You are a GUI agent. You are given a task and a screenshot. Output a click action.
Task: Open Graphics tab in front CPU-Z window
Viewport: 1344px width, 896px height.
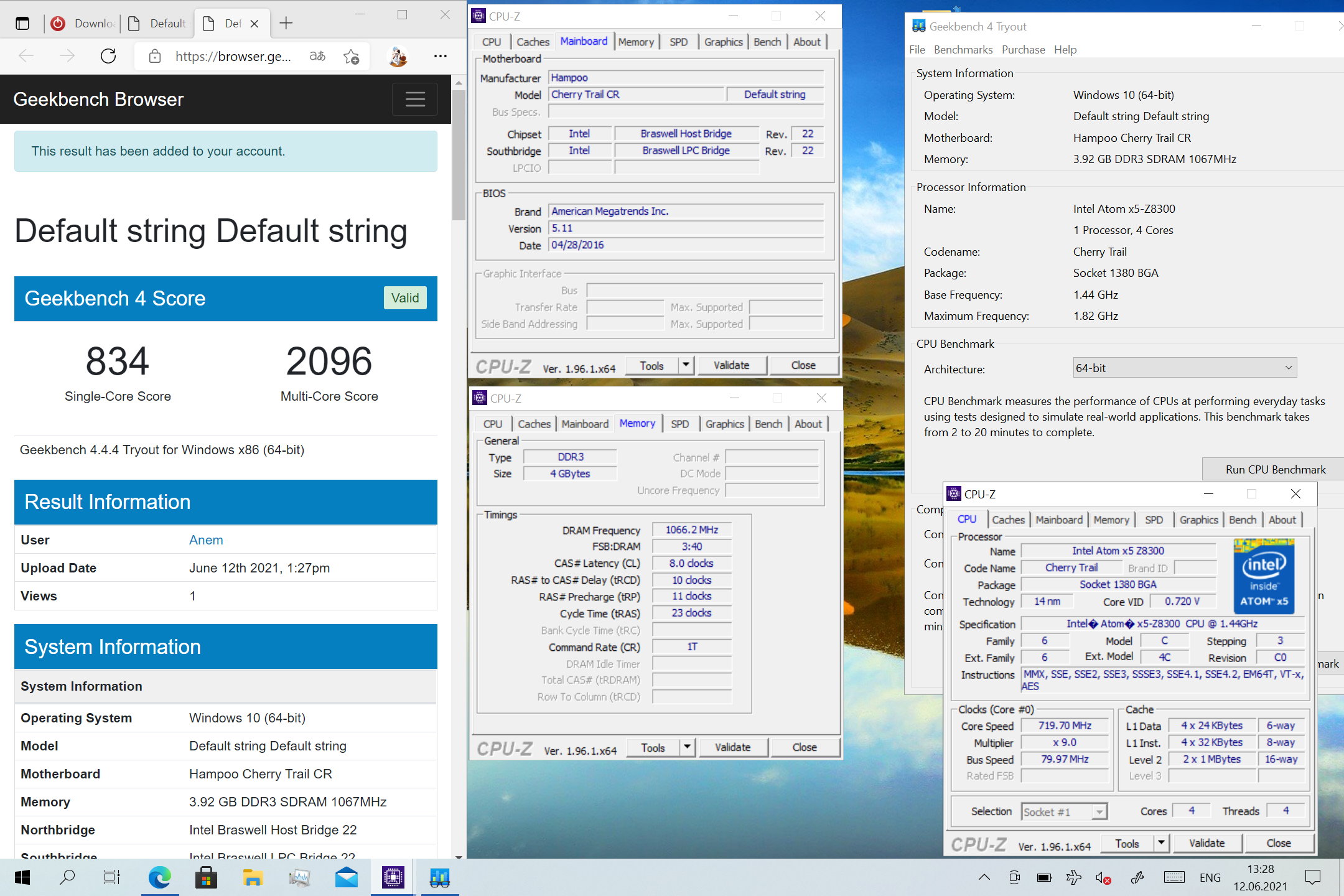point(1198,520)
